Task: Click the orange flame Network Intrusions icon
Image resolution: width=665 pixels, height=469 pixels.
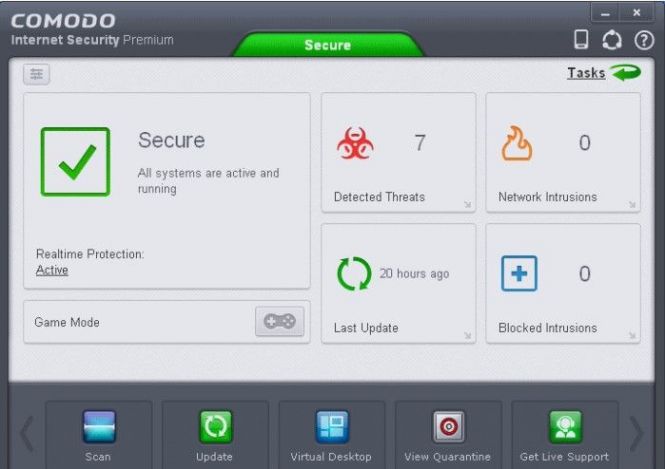Action: (517, 143)
